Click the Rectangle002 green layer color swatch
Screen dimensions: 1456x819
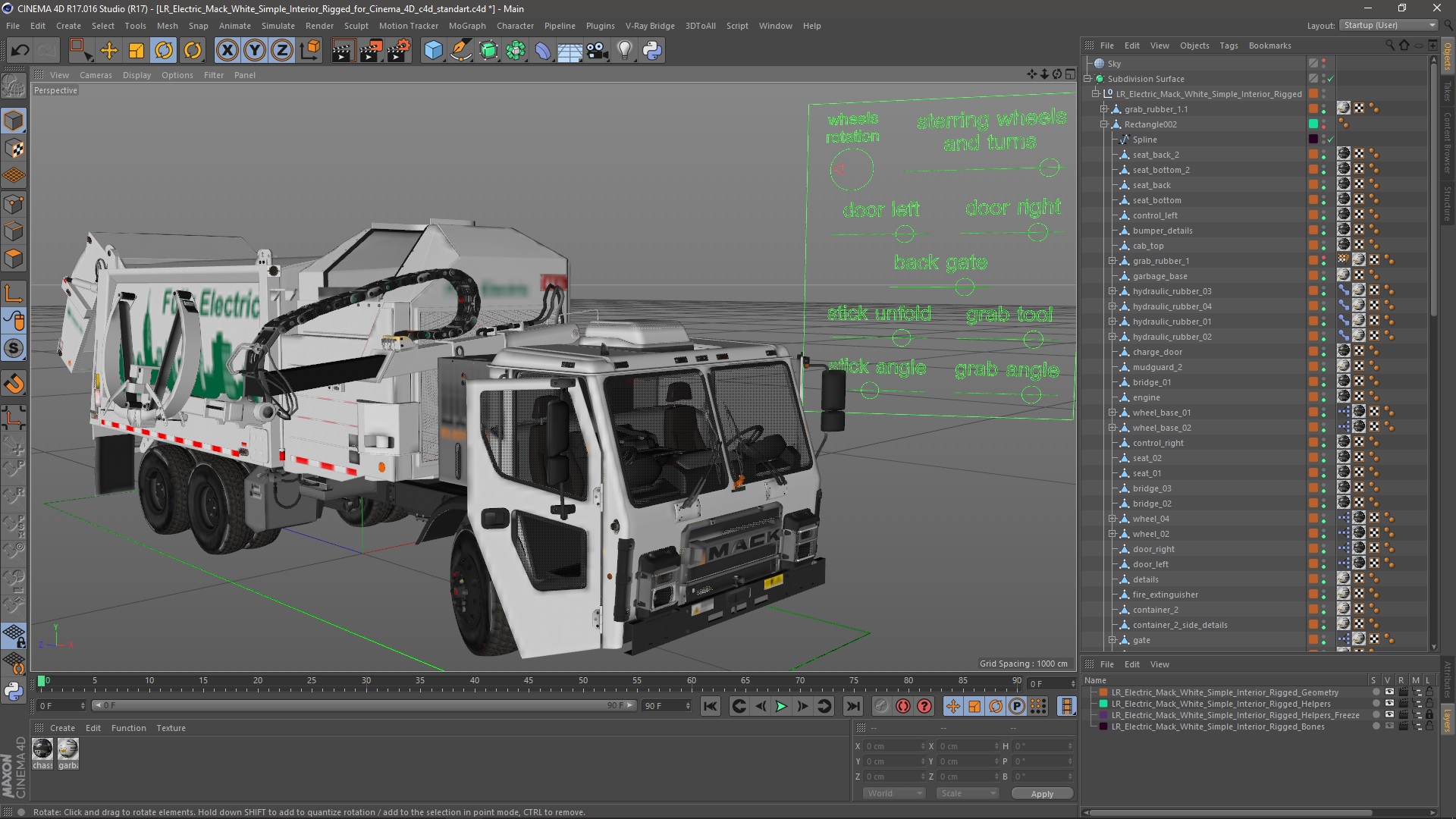[x=1313, y=124]
